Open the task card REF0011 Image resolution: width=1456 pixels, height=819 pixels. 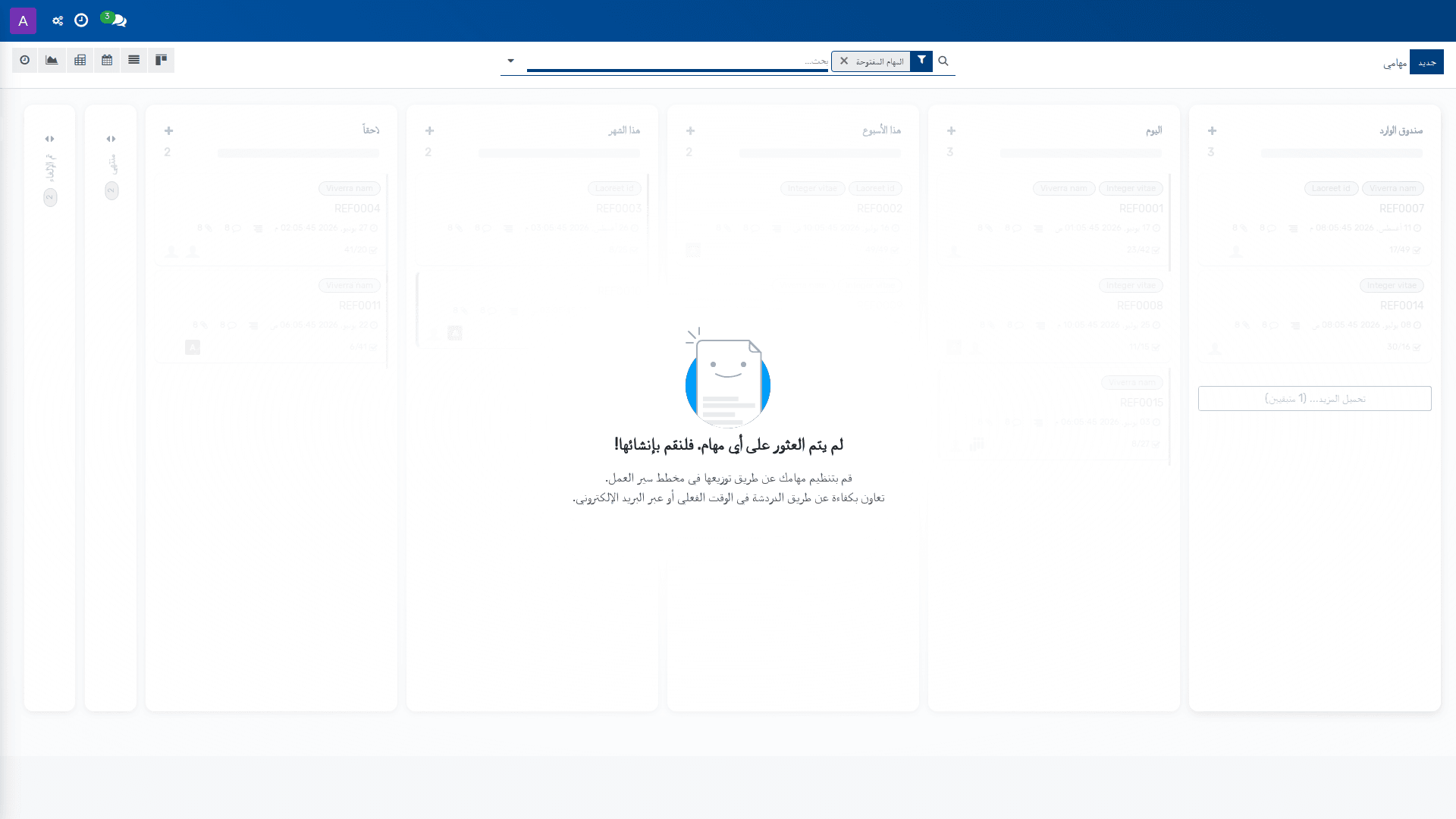pyautogui.click(x=271, y=316)
